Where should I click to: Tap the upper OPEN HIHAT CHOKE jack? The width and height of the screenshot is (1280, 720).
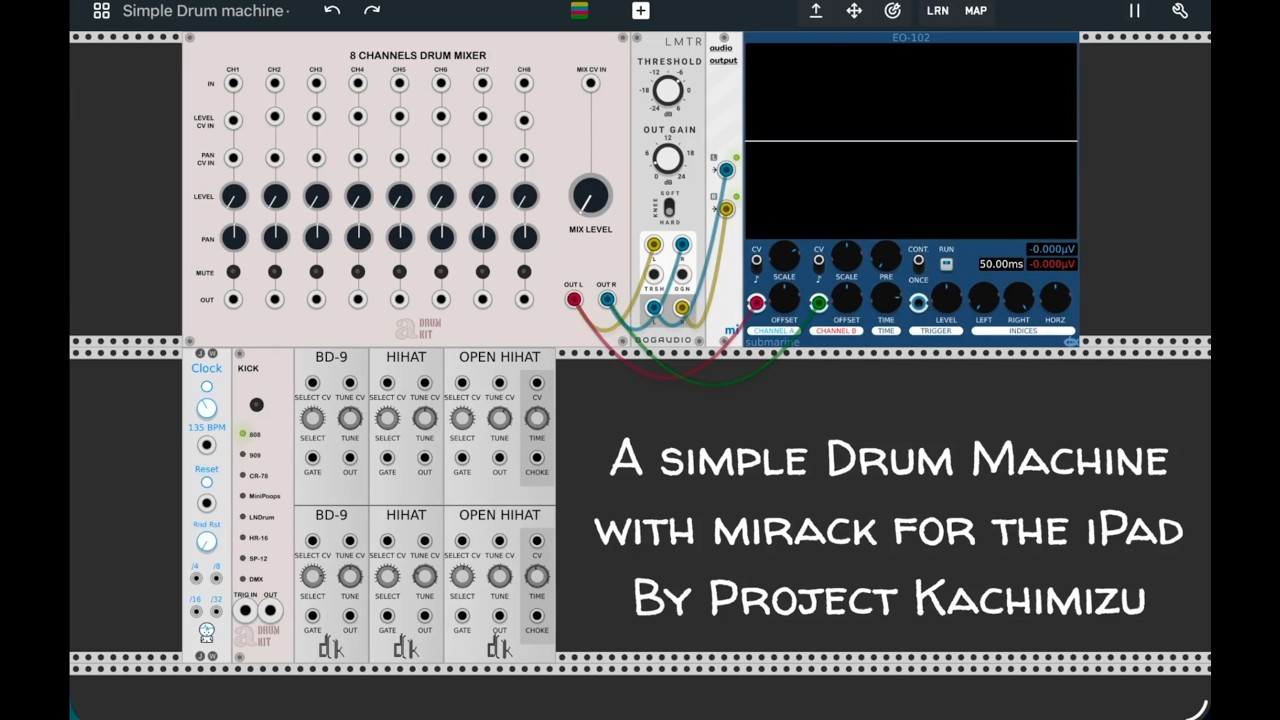click(x=537, y=458)
